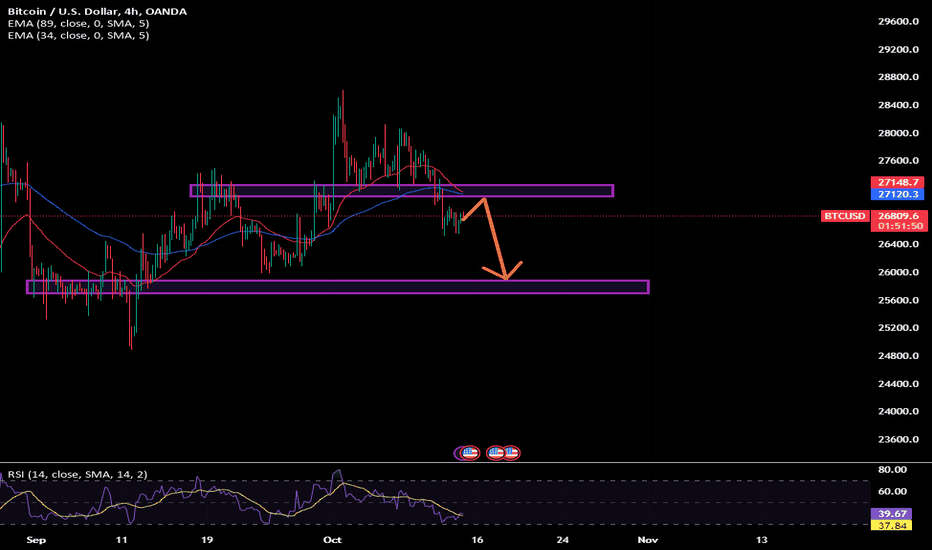The image size is (932, 550).
Task: Click the 25600.0 price axis label
Action: tap(898, 300)
